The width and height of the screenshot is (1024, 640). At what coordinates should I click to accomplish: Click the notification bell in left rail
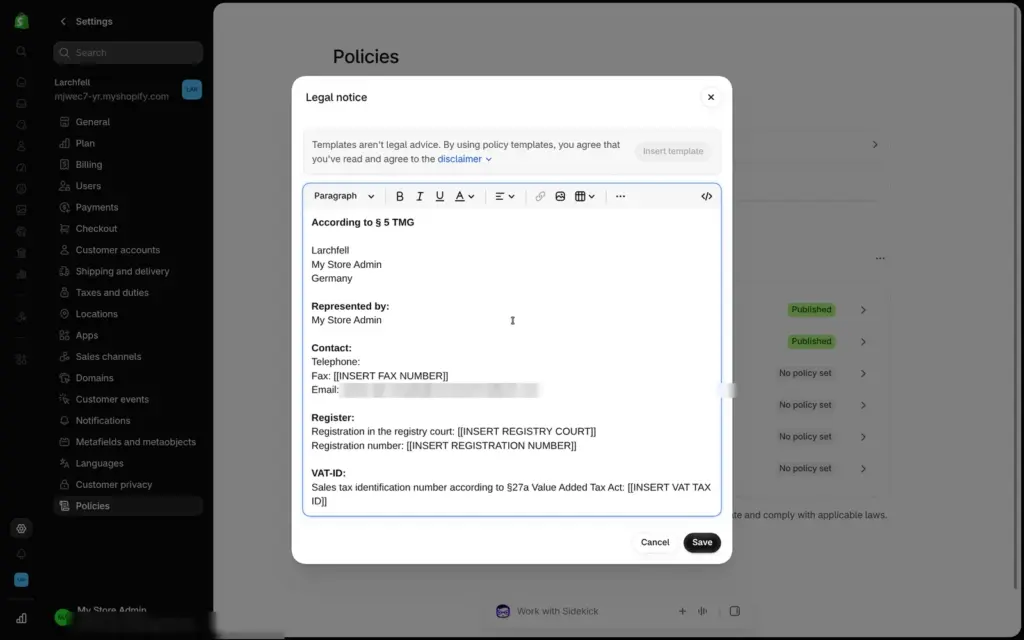tap(22, 554)
